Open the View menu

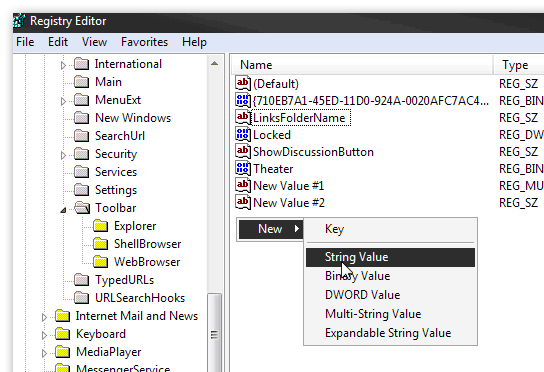point(94,42)
